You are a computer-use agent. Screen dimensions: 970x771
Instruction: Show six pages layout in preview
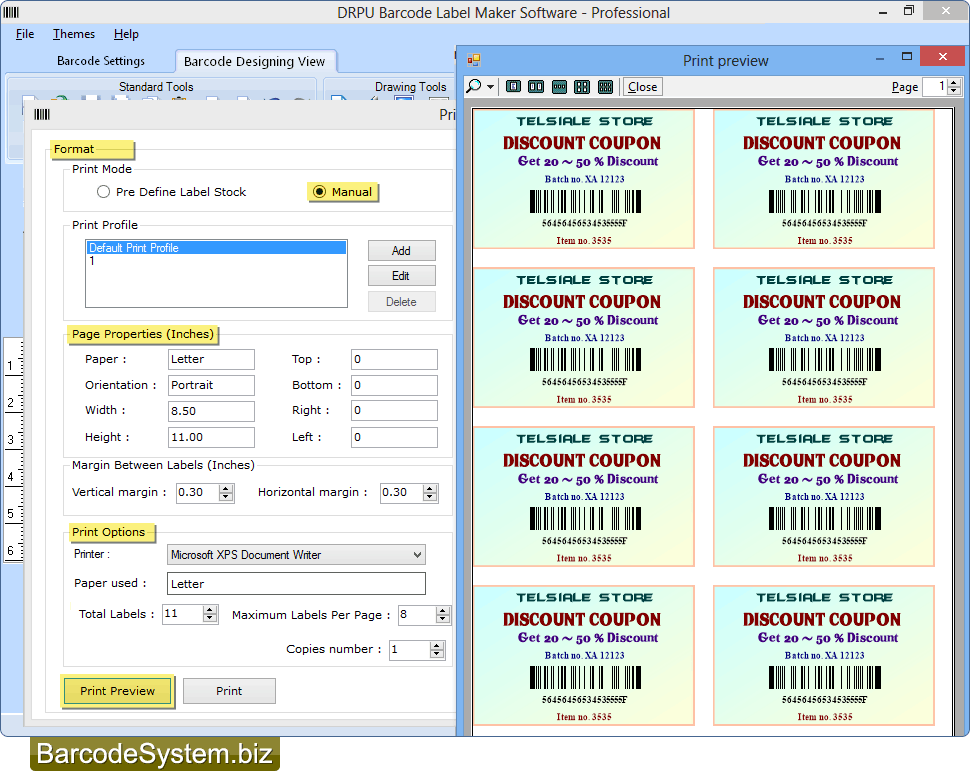point(606,87)
